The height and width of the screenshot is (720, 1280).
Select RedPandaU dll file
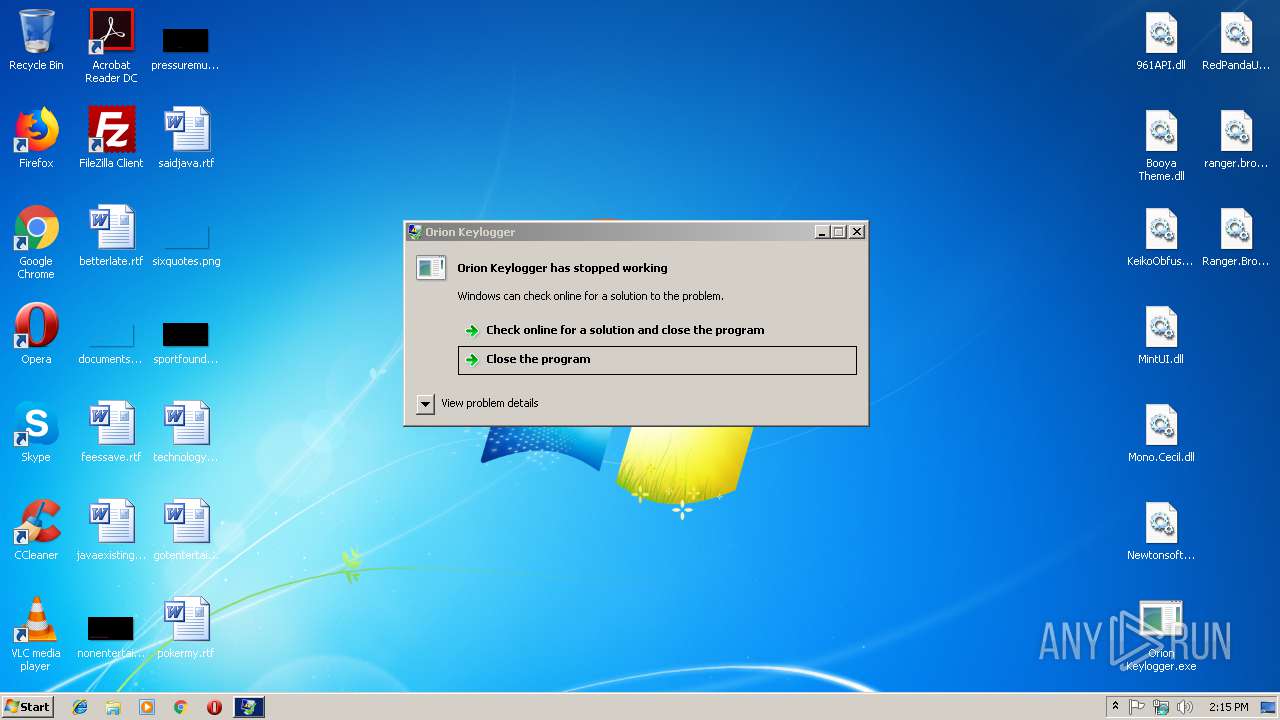[1236, 40]
